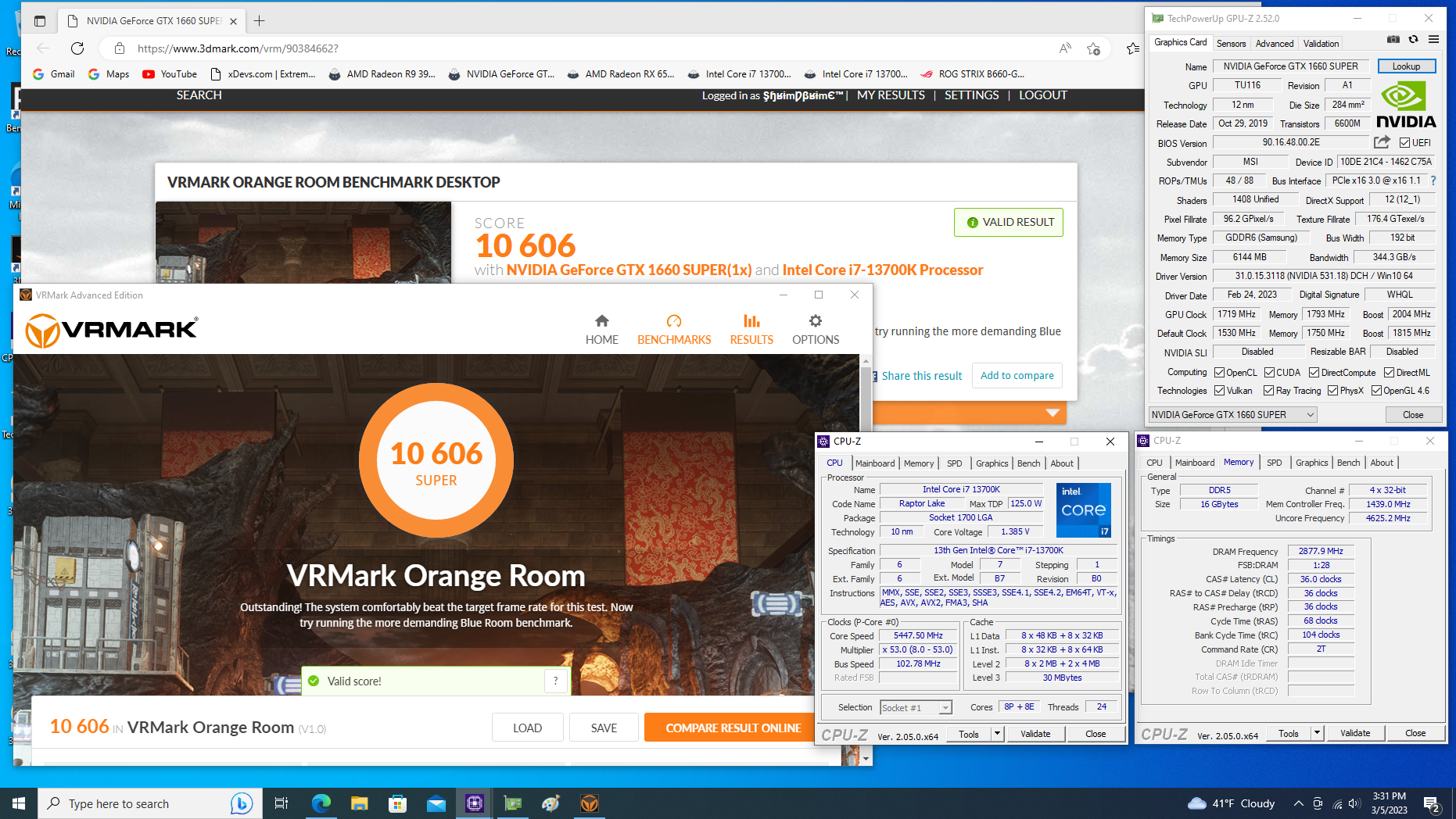The width and height of the screenshot is (1456, 819).
Task: Open Microsoft Edge from the taskbar
Action: coord(321,803)
